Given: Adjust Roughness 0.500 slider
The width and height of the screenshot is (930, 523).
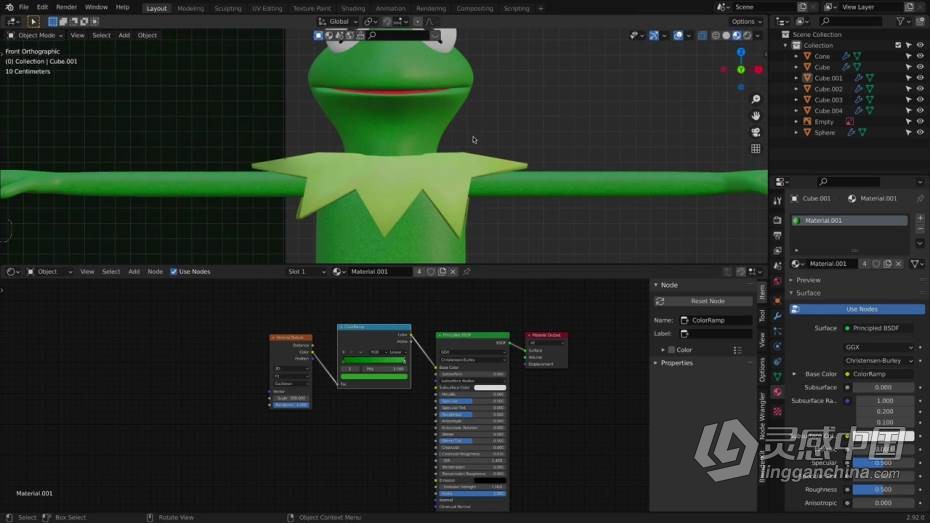Looking at the screenshot, I should pos(883,490).
